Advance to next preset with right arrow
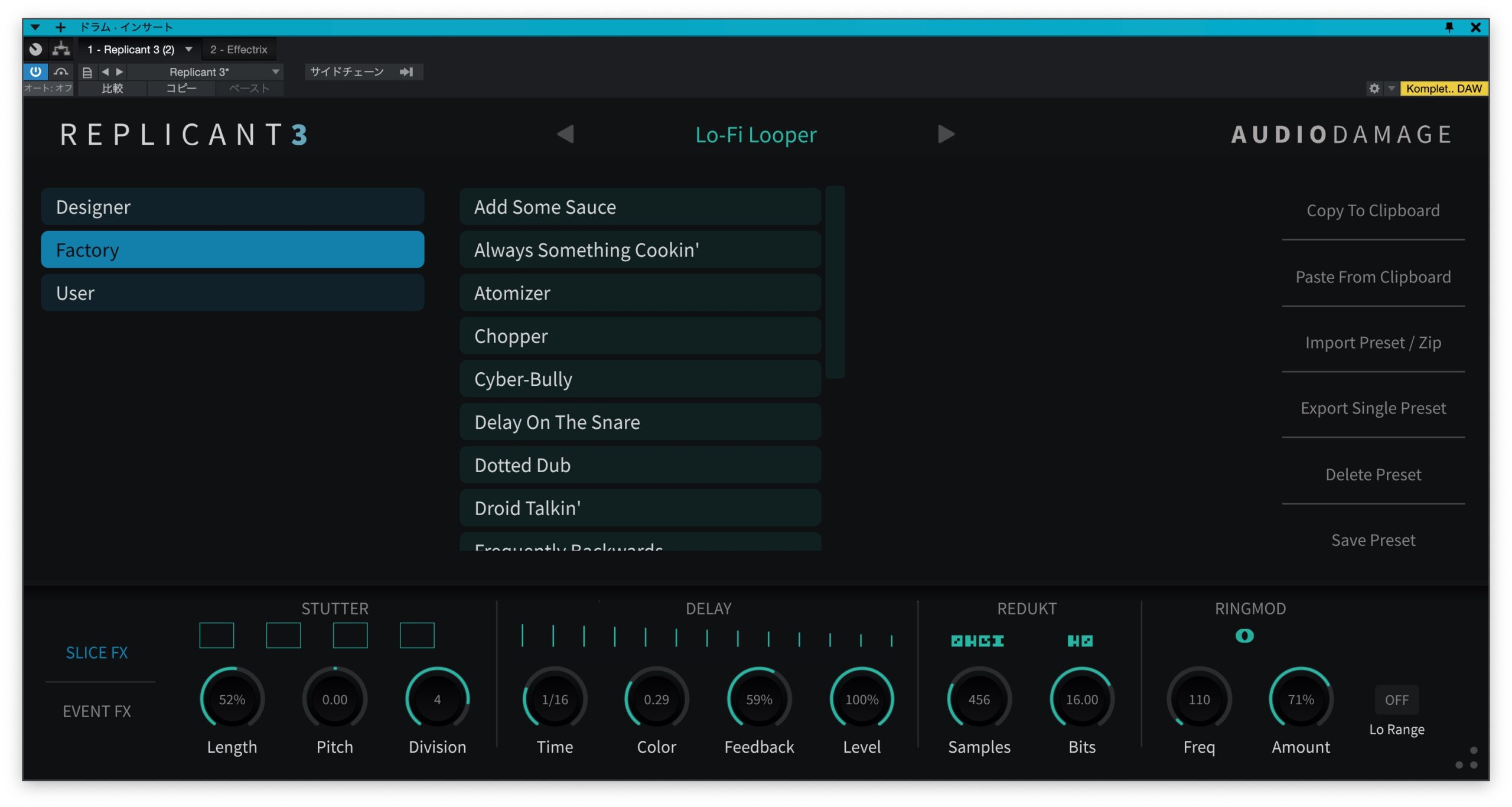The height and width of the screenshot is (807, 1512). pos(945,134)
